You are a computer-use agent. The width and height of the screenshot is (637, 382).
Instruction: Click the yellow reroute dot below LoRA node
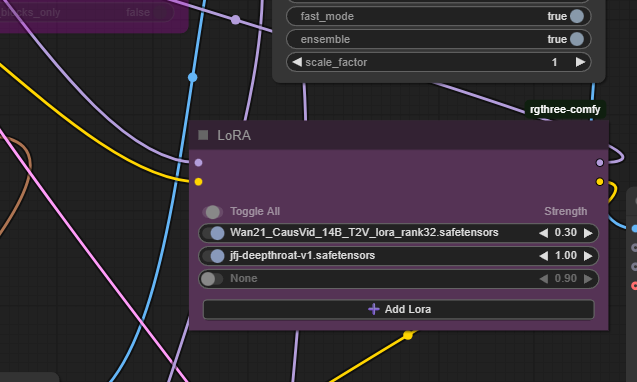coord(408,335)
